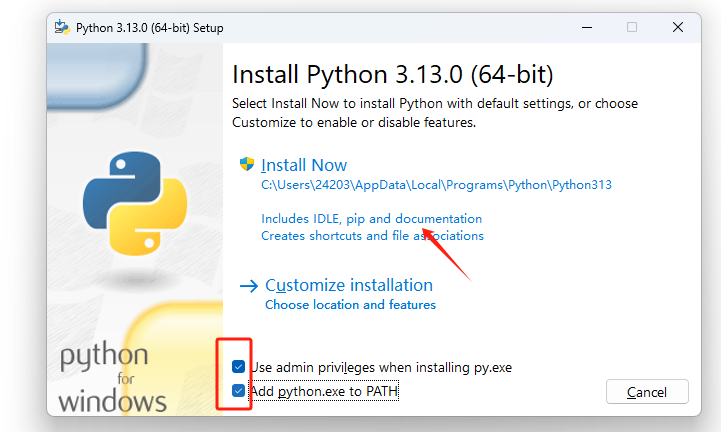721x432 pixels.
Task: Uncheck Use admin privileges when installing py.exe
Action: point(238,367)
